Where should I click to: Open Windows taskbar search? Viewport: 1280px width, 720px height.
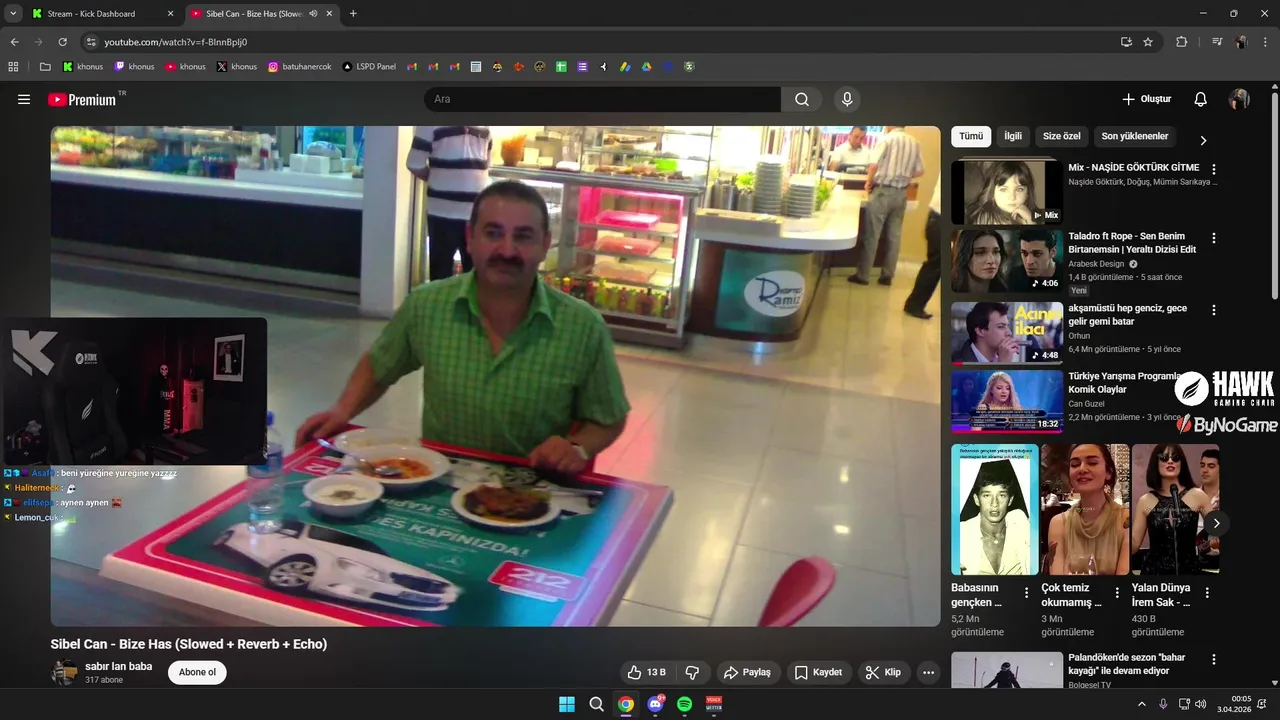[597, 704]
